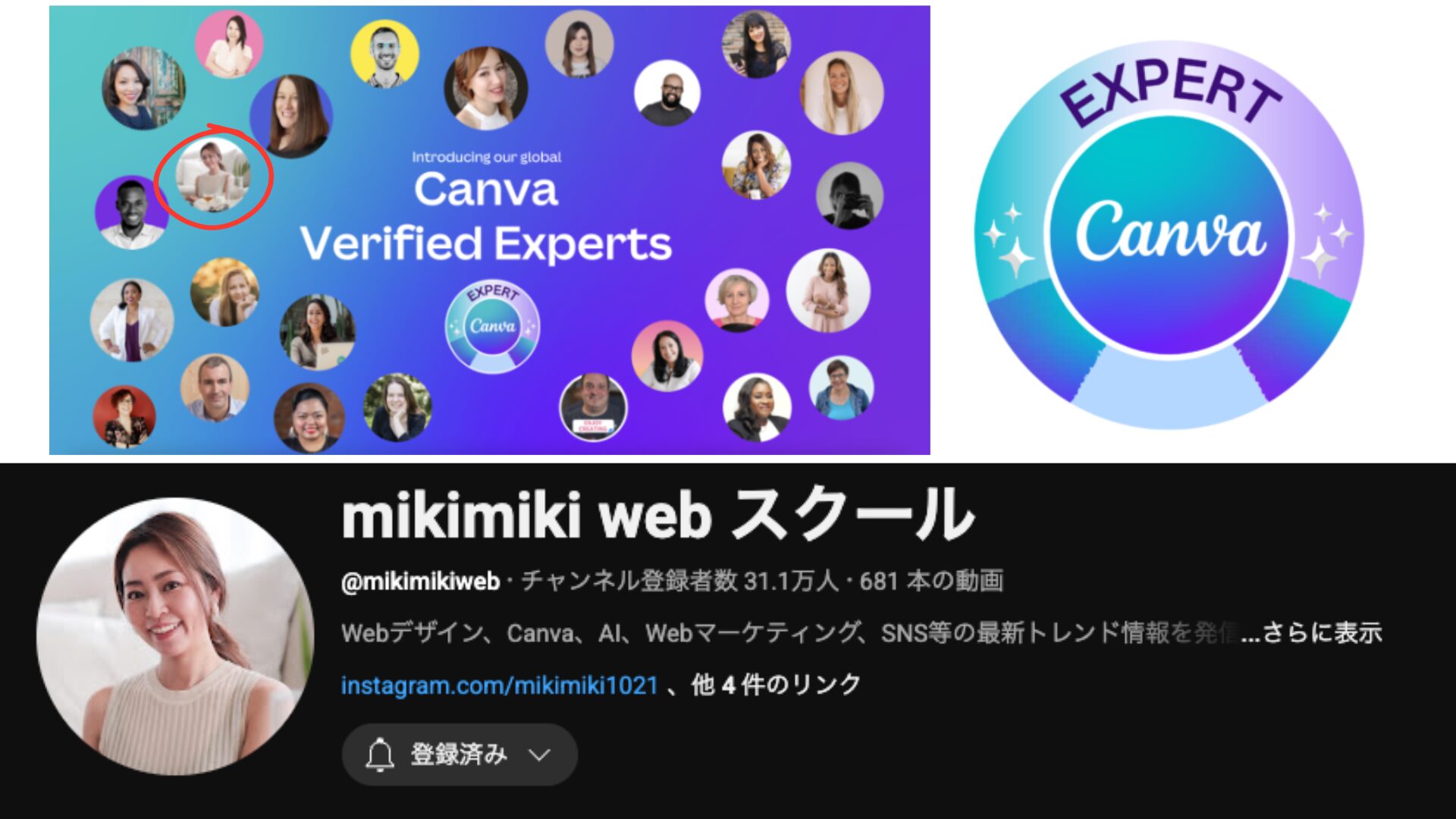
Task: Click the portrait with pink background at top
Action: pyautogui.click(x=229, y=44)
